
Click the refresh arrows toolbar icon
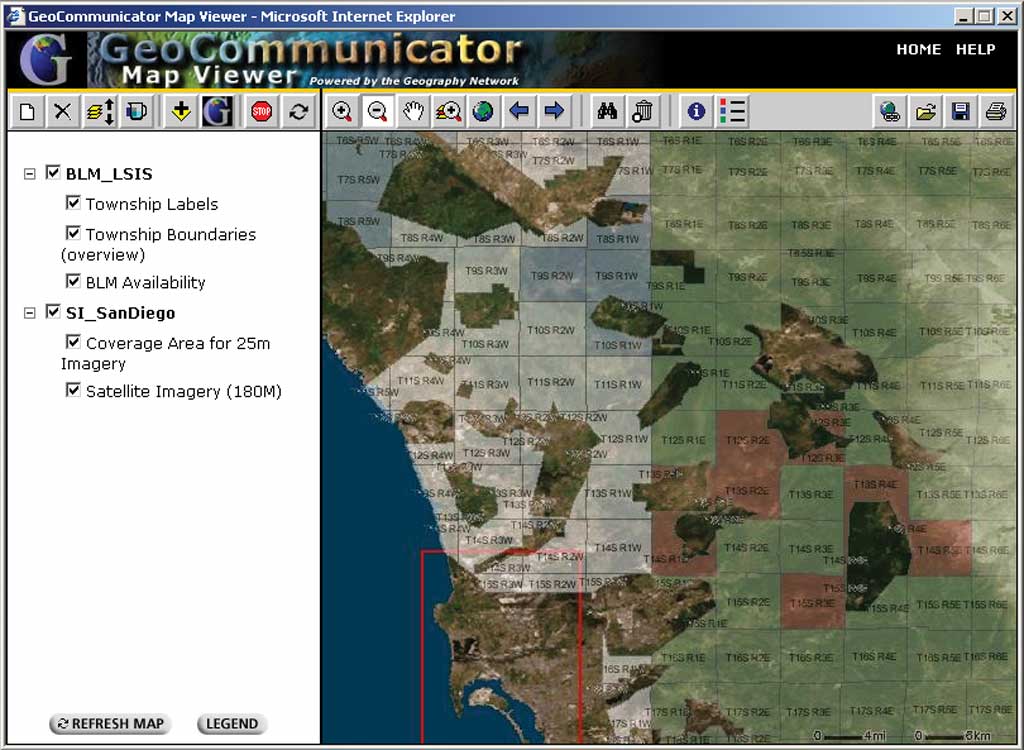(298, 112)
